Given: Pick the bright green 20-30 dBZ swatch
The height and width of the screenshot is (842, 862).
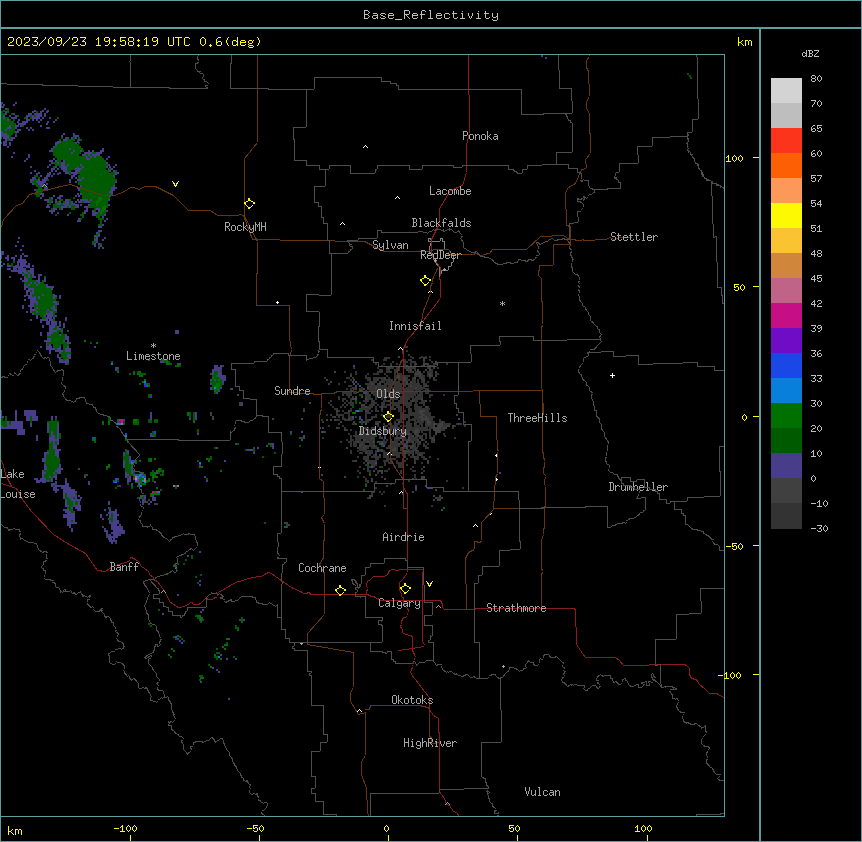Looking at the screenshot, I should click(786, 416).
